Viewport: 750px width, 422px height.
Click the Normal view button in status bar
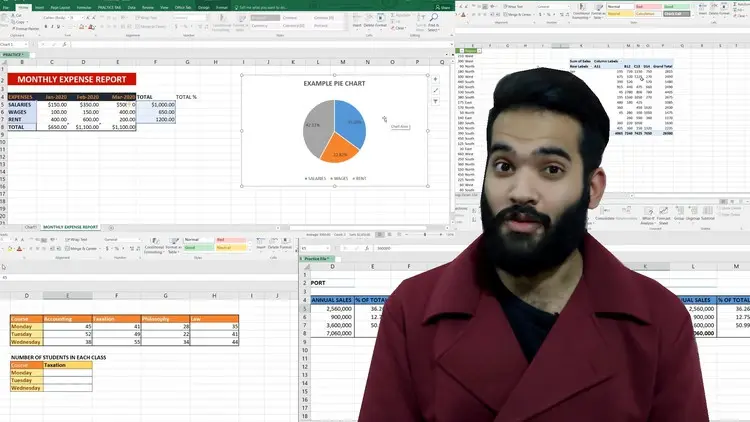click(380, 234)
